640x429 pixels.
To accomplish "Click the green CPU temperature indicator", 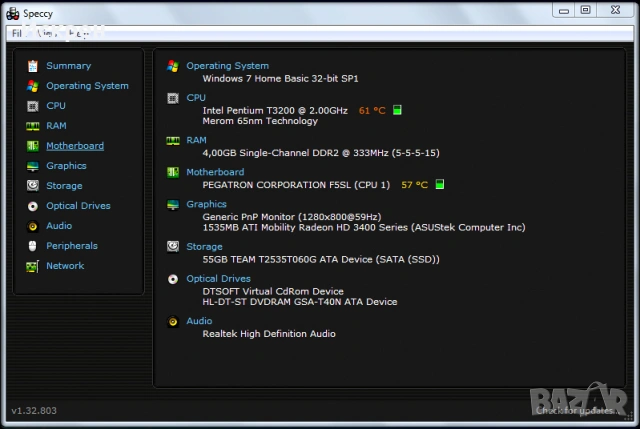I will 397,110.
